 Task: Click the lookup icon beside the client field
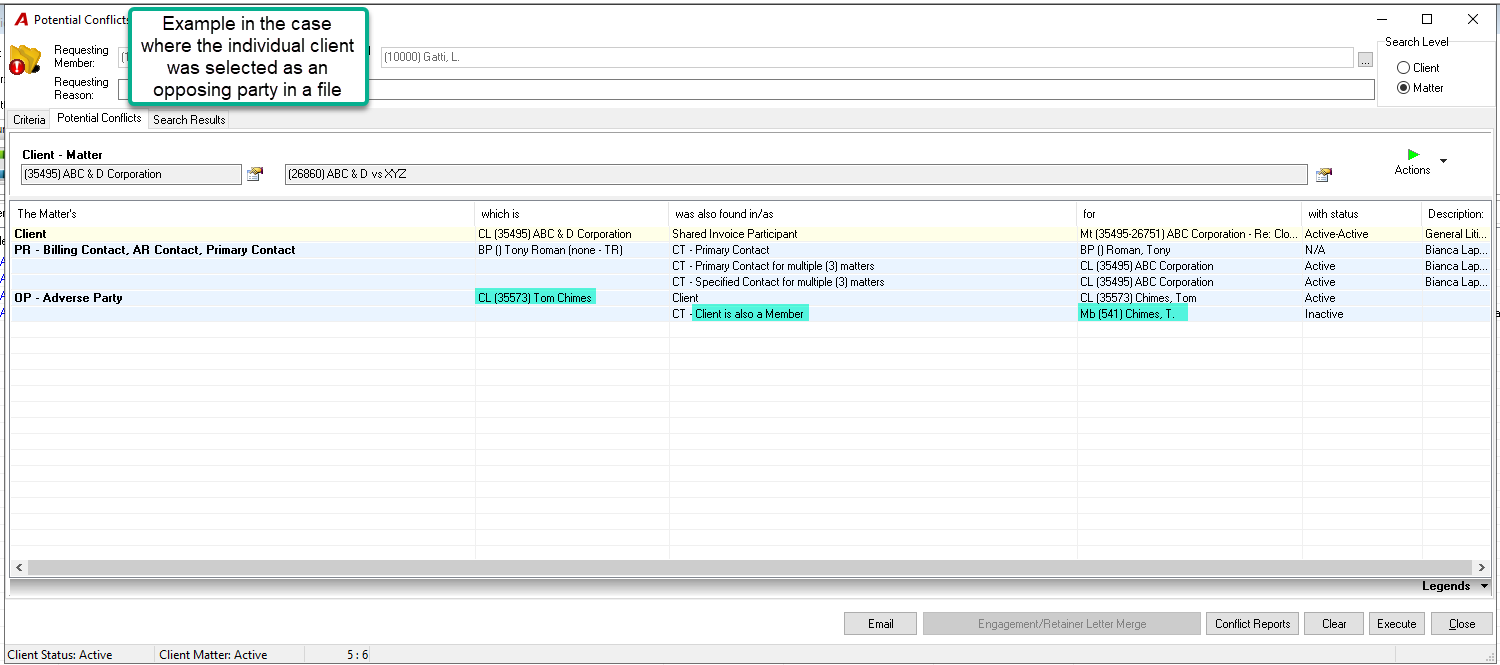(255, 174)
